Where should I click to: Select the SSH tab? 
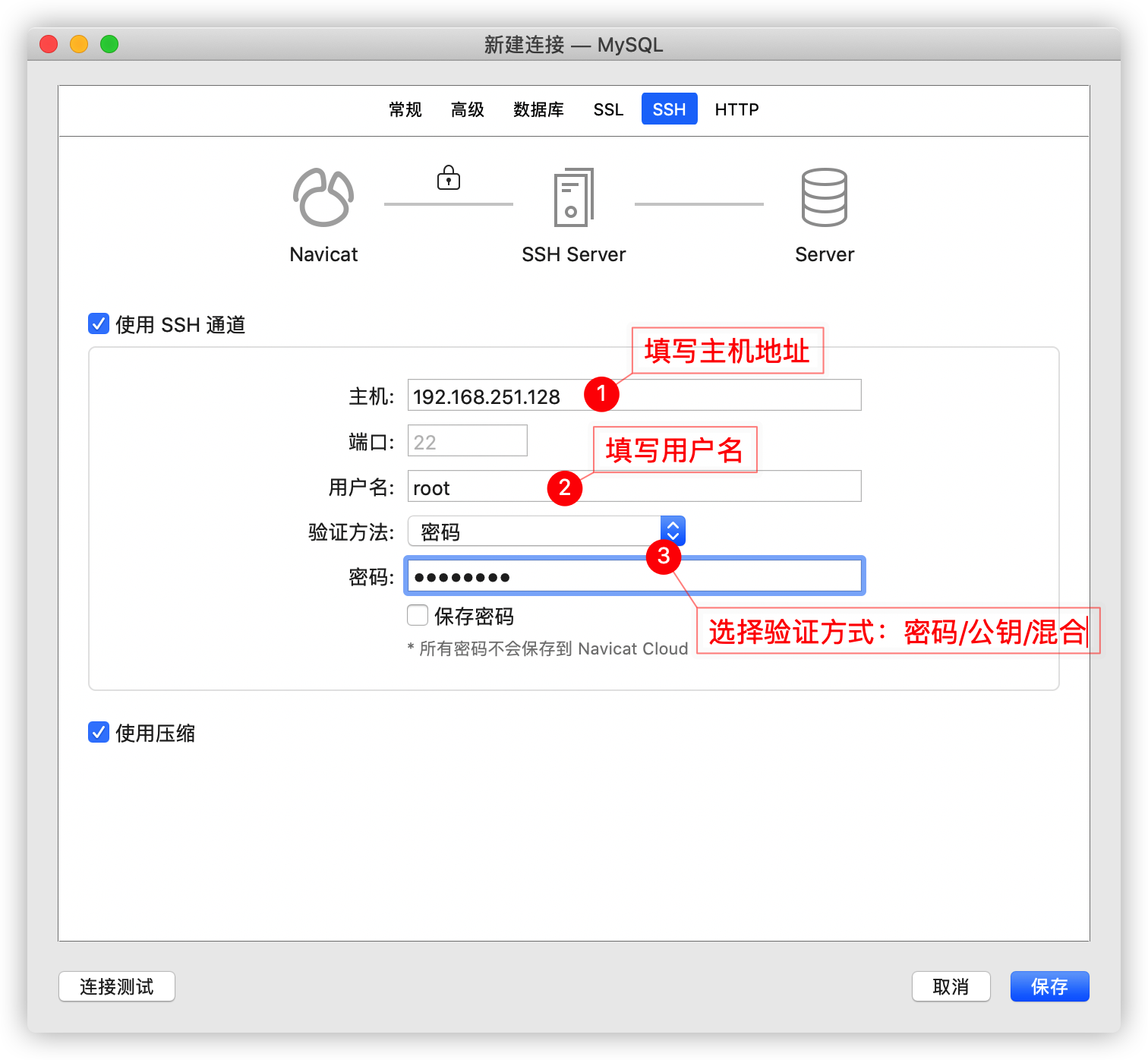coord(669,109)
